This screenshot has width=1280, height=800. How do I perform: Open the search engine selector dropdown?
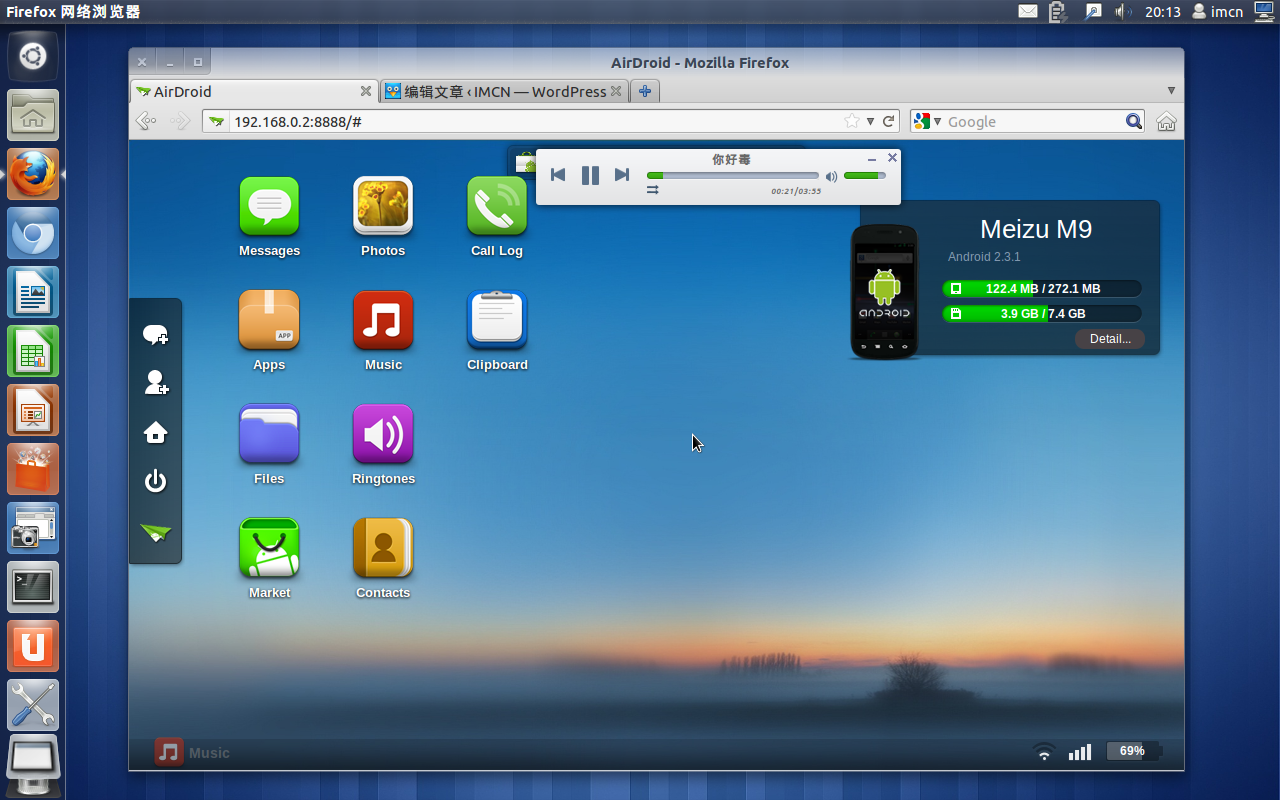coord(928,121)
